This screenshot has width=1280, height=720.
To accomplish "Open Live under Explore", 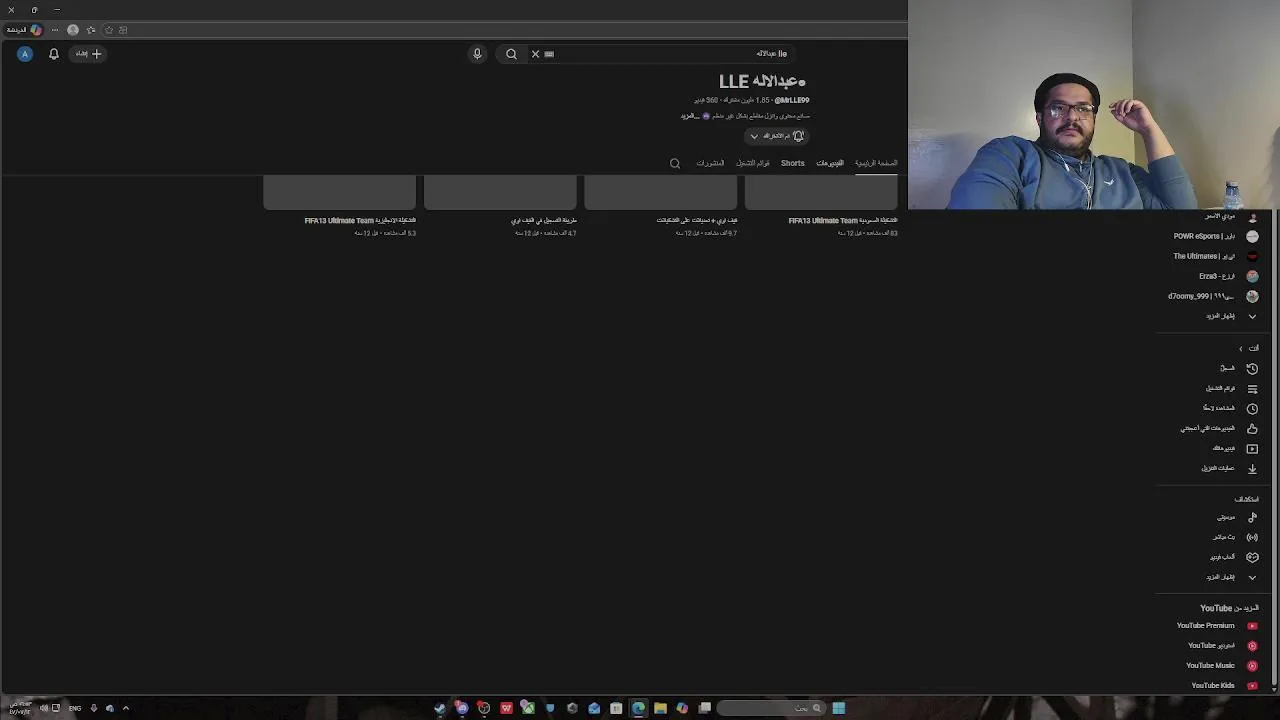I will coord(1215,537).
